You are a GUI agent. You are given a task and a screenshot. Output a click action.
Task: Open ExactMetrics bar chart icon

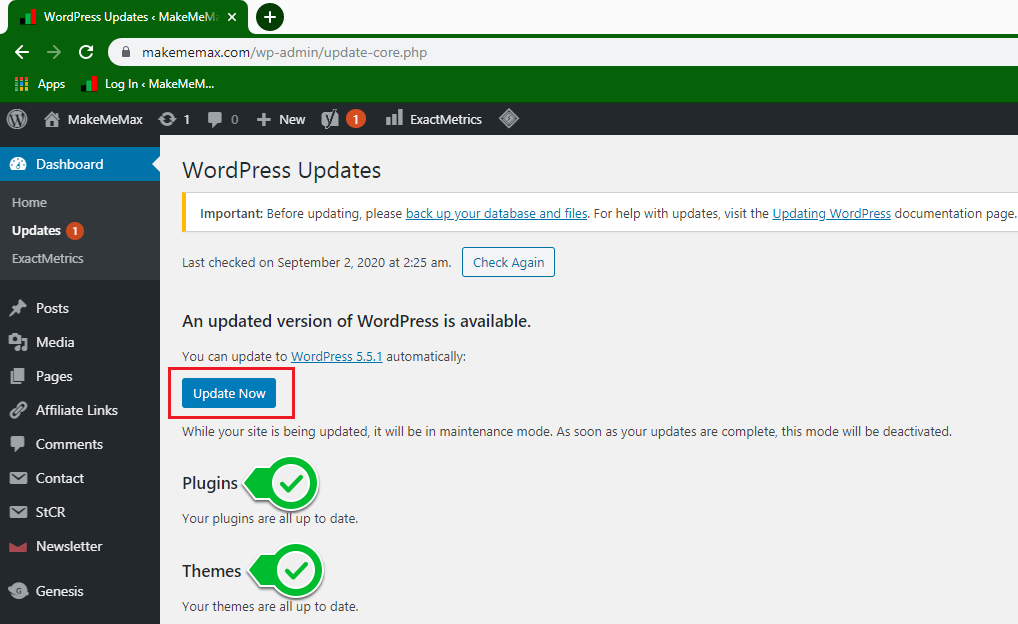click(394, 118)
